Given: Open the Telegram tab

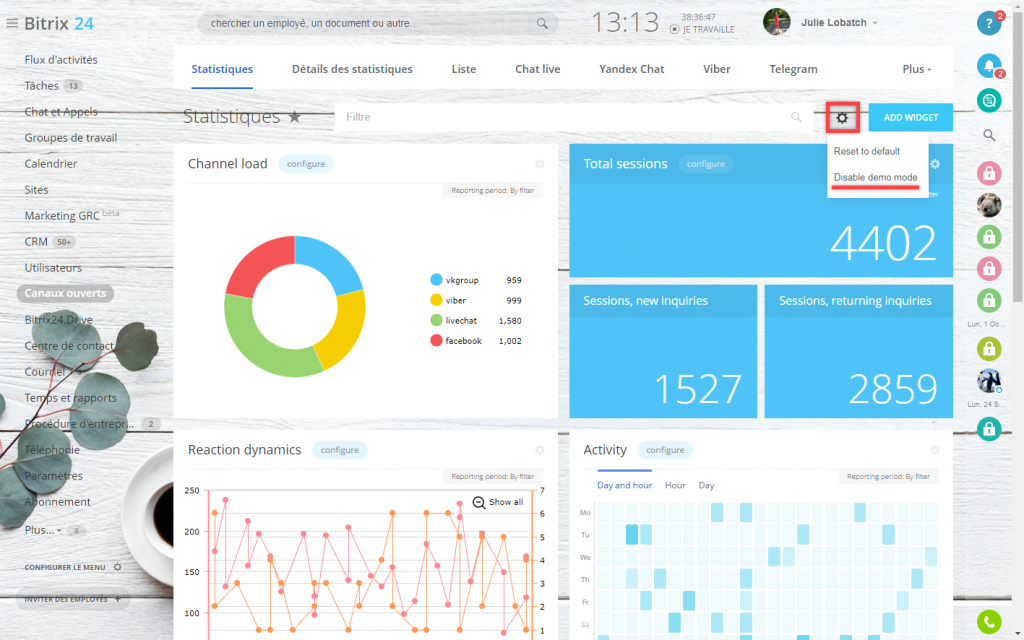Looking at the screenshot, I should (793, 69).
